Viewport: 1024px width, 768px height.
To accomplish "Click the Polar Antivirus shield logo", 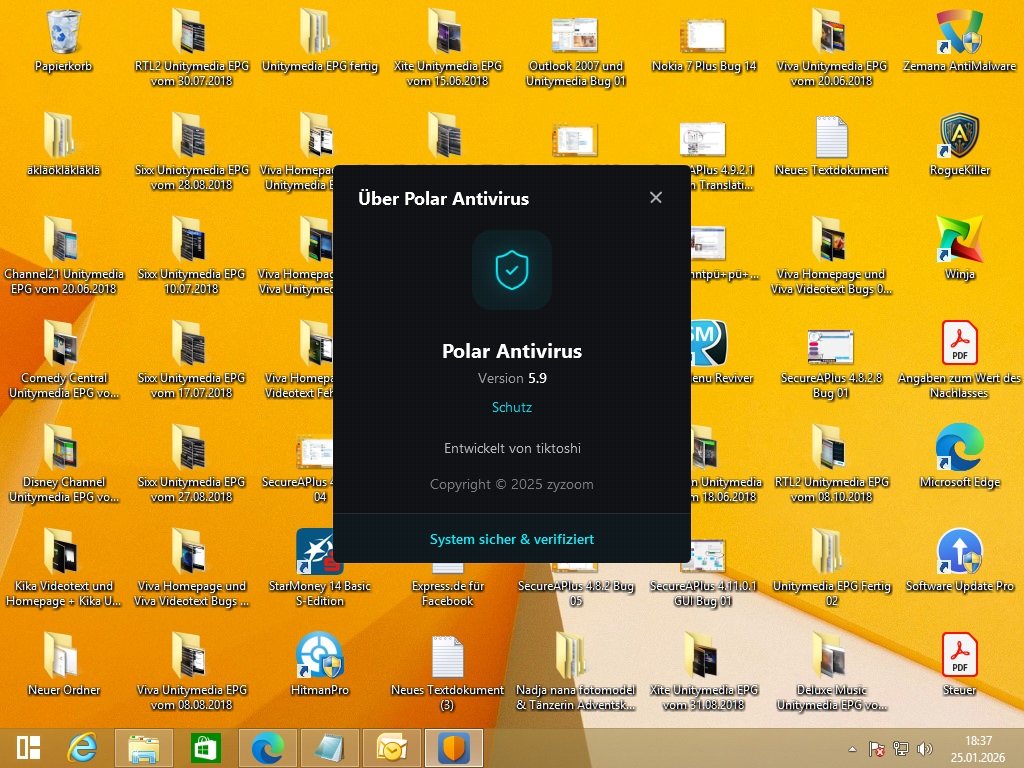I will pyautogui.click(x=512, y=270).
